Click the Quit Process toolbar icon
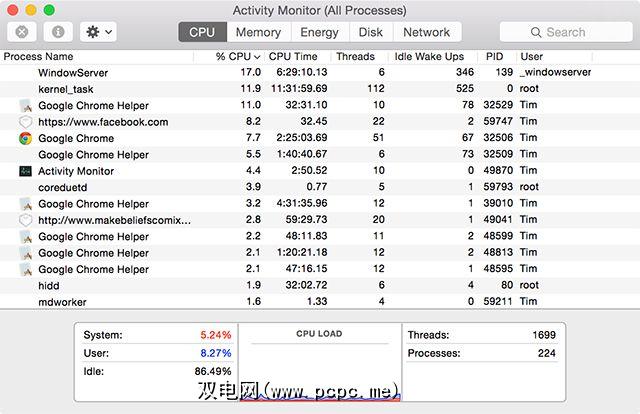This screenshot has width=640, height=414. [x=22, y=32]
